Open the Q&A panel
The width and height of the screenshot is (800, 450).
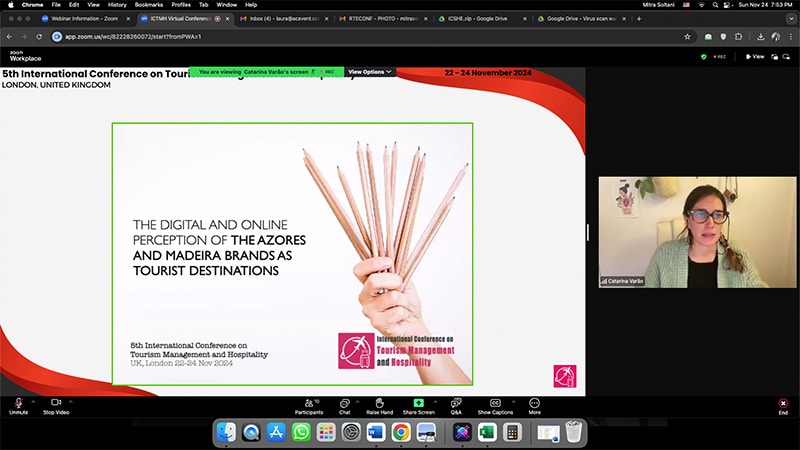point(456,403)
